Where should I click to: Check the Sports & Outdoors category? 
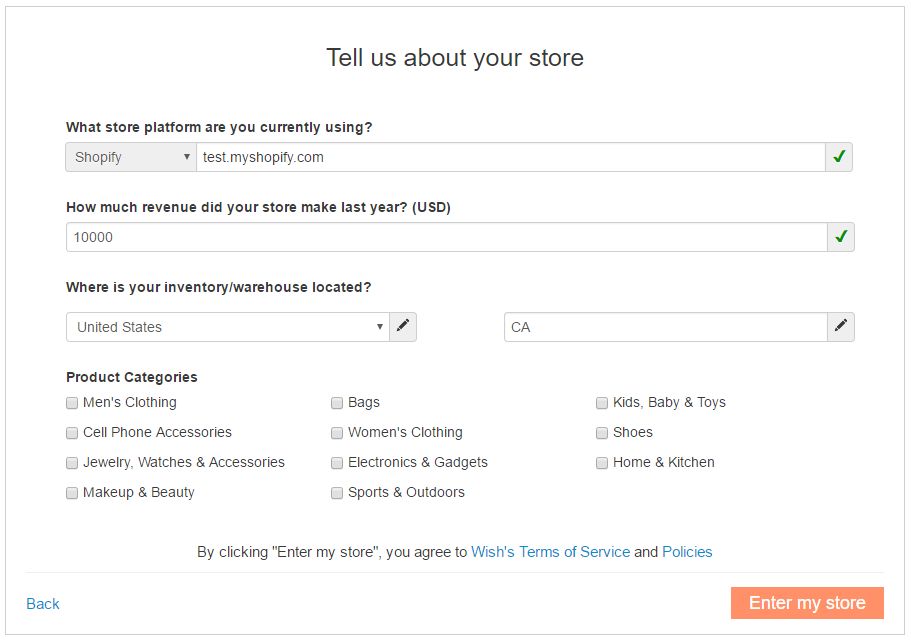pyautogui.click(x=337, y=492)
